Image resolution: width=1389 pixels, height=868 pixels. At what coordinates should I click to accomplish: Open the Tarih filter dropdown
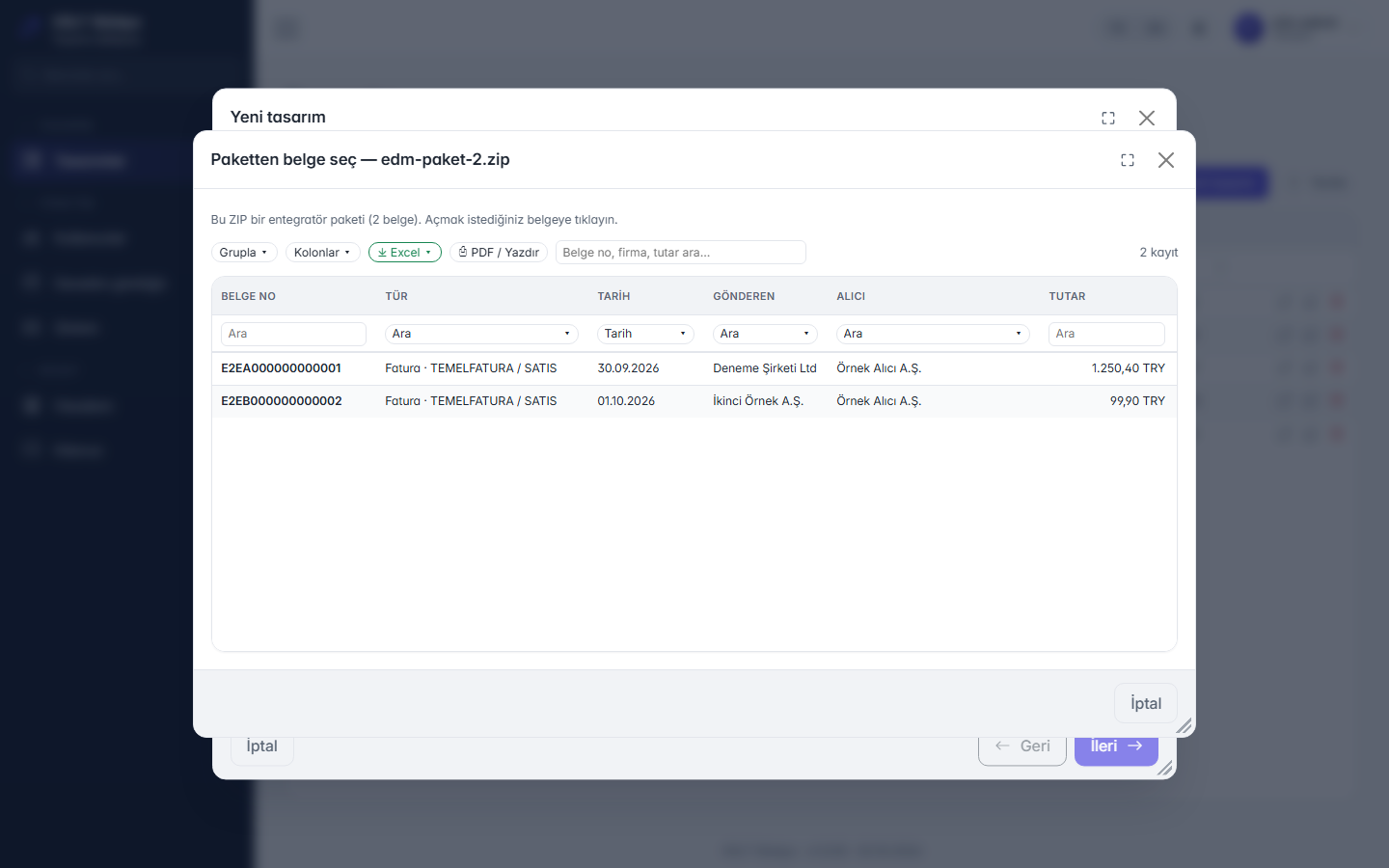click(x=645, y=334)
